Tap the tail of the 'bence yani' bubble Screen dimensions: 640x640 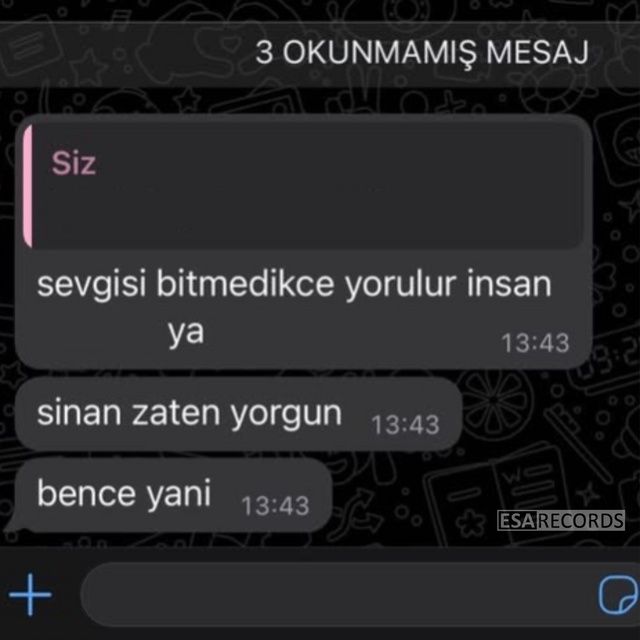(x=14, y=526)
